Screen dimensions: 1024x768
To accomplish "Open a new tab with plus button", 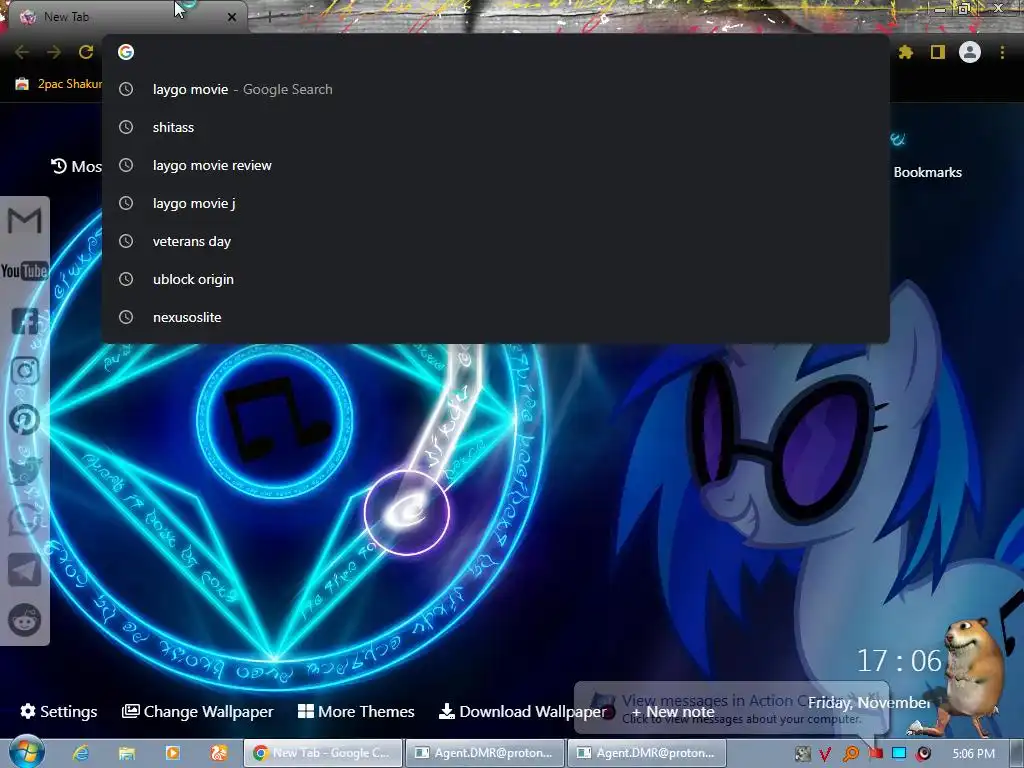I will tap(269, 17).
